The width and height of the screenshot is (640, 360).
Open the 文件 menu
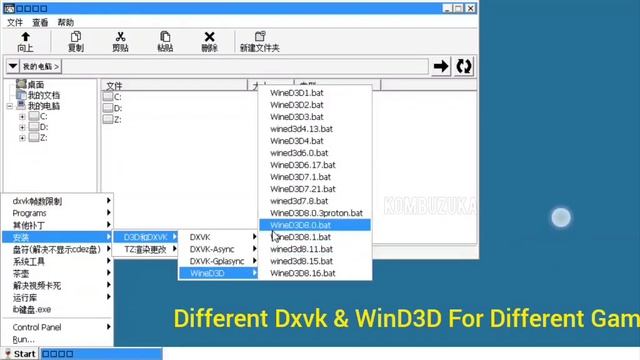[x=15, y=22]
